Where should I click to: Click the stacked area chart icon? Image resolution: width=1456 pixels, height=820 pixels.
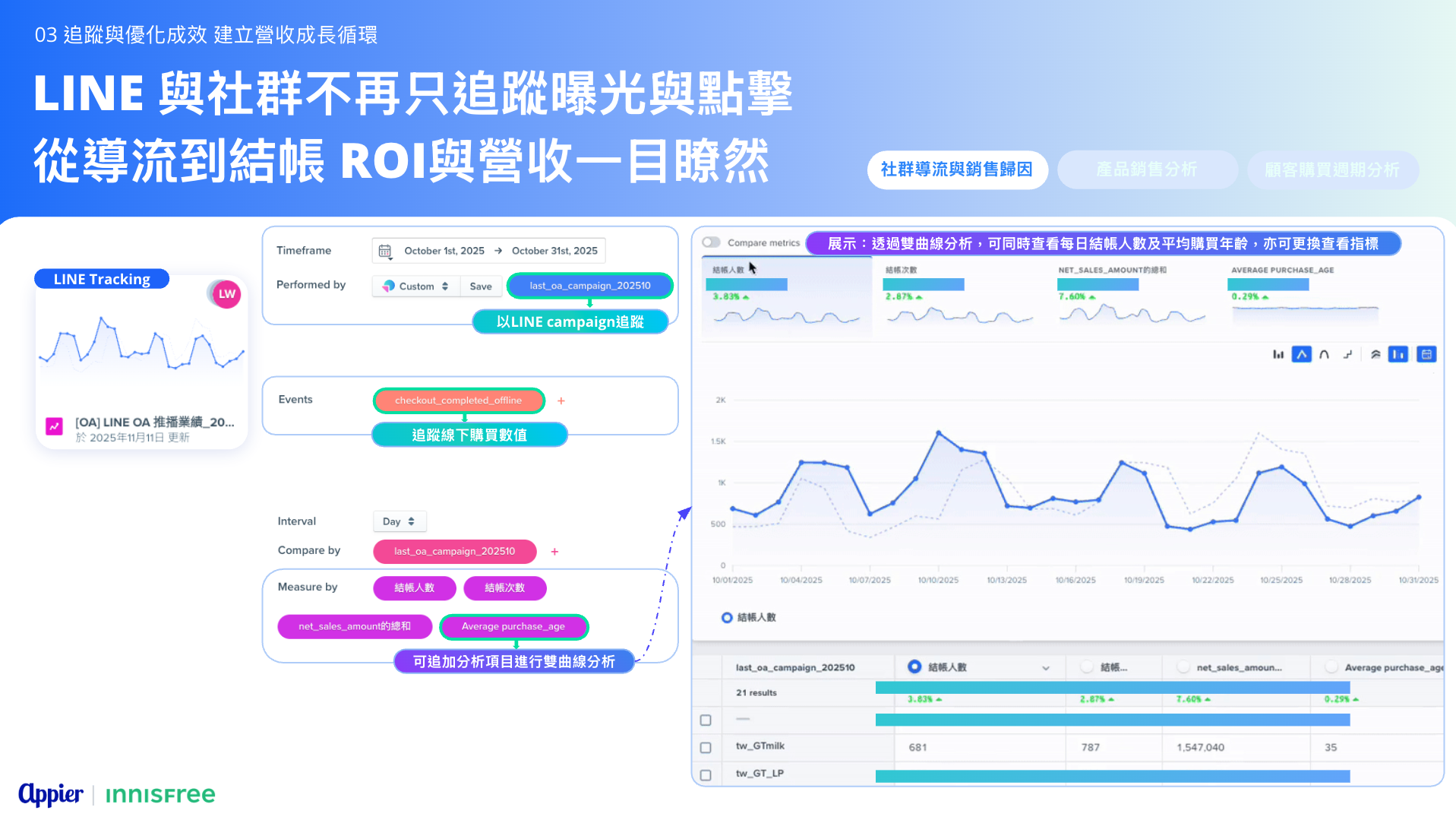[x=1375, y=354]
